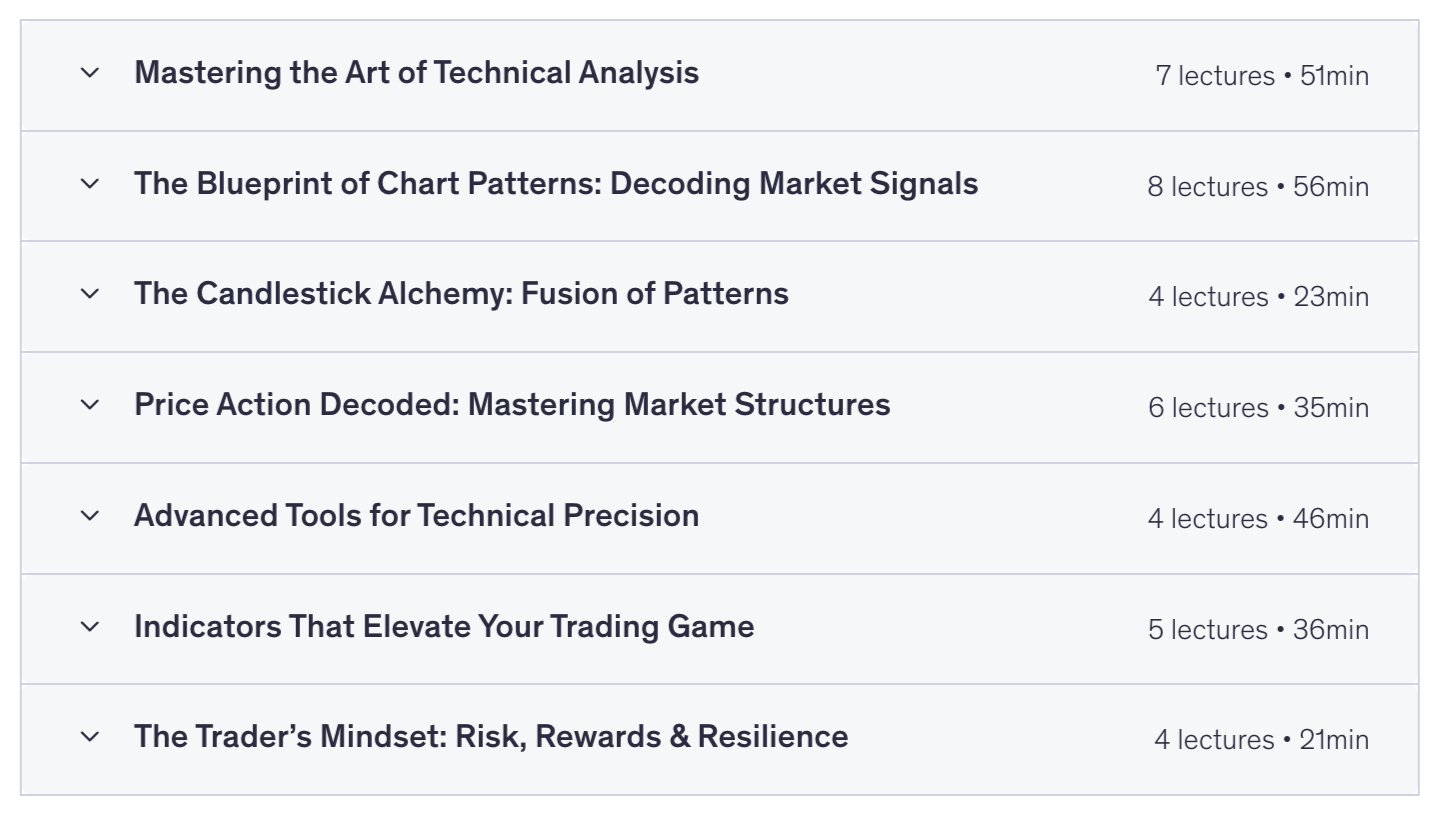Toggle the Candlestick Alchemy section chevron
The width and height of the screenshot is (1441, 820).
coord(90,295)
